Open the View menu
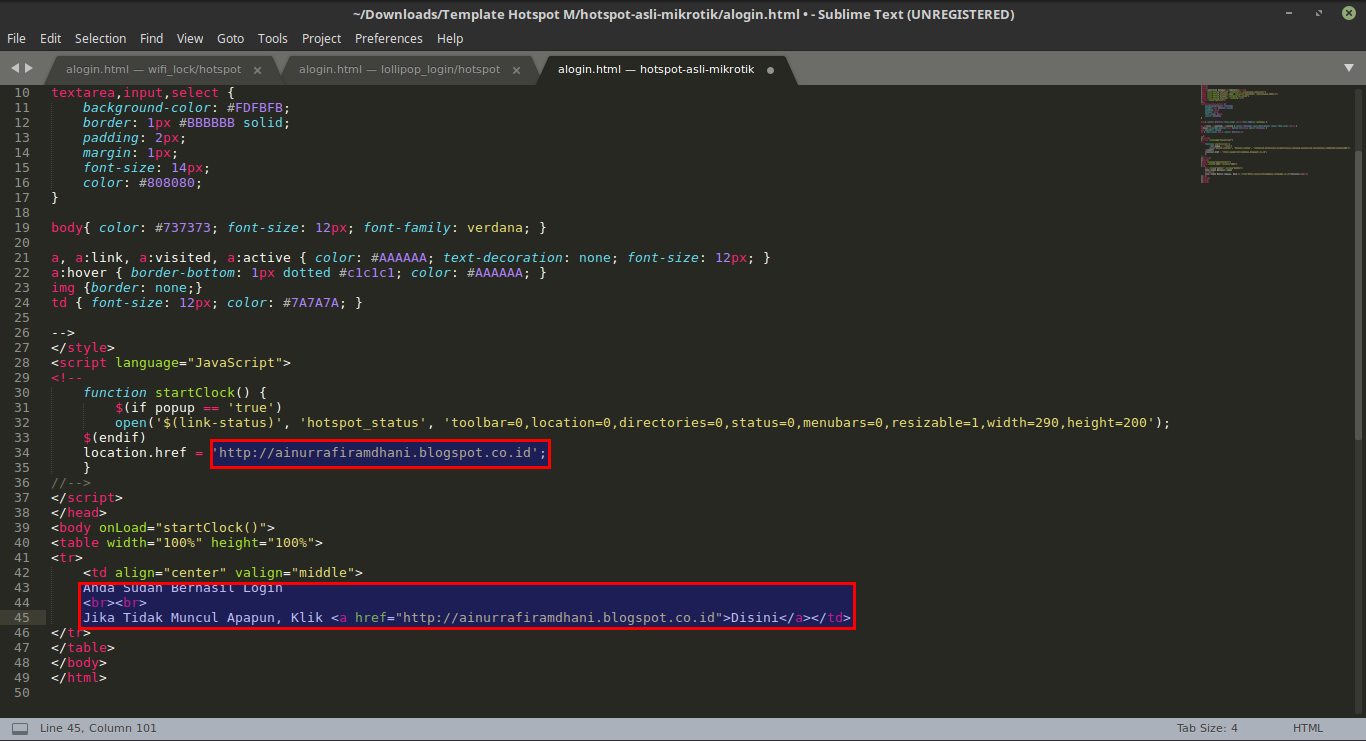The width and height of the screenshot is (1366, 741). [x=190, y=38]
